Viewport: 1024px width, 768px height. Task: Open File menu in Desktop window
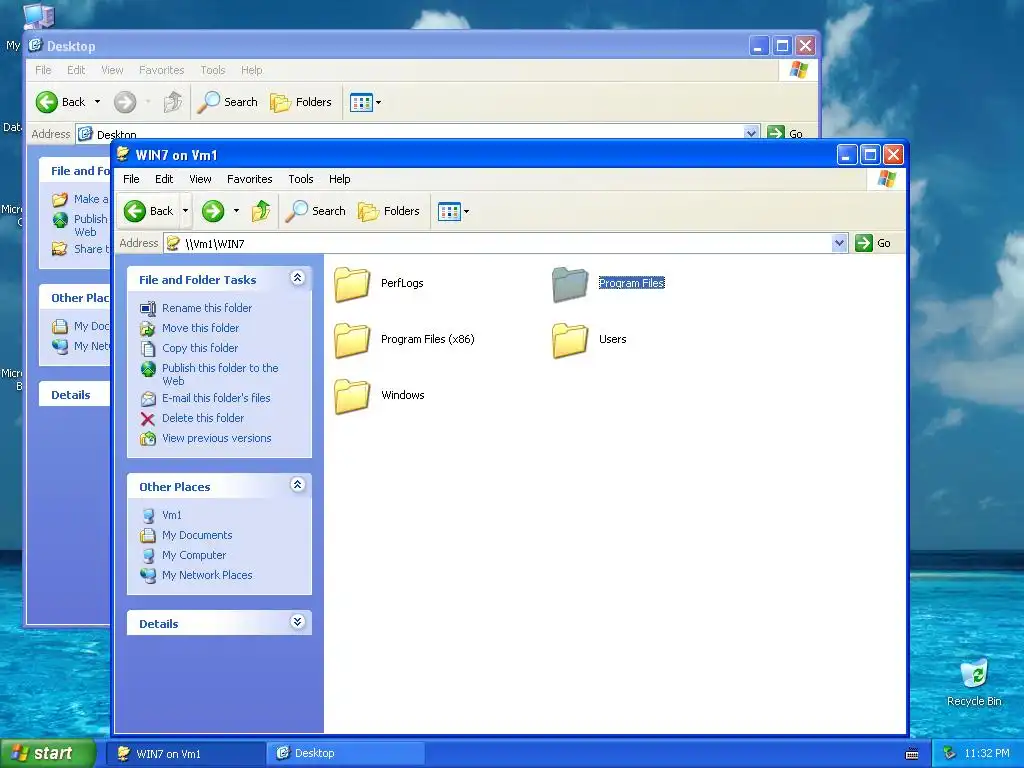[x=43, y=70]
